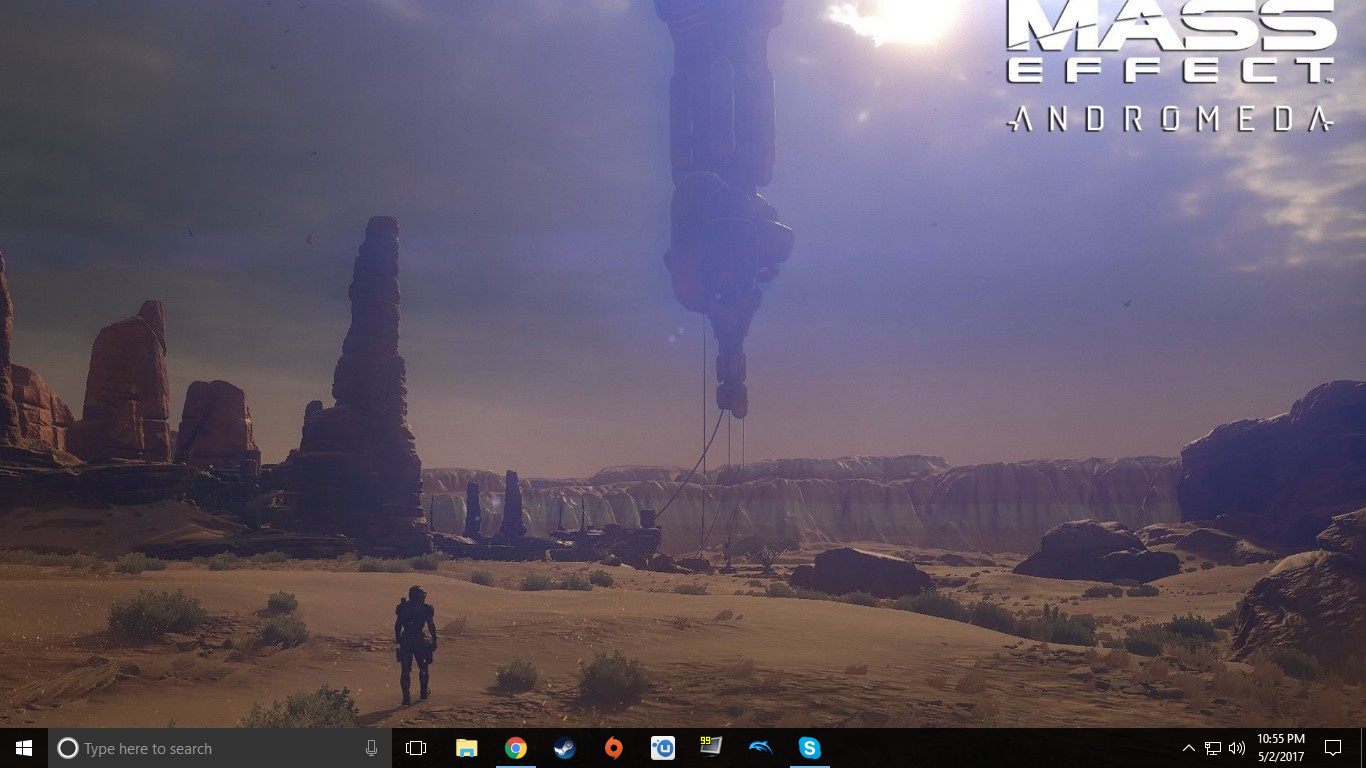The image size is (1366, 768).
Task: Click the Mass Effect Andromeda wallpaper logo
Action: [1170, 65]
